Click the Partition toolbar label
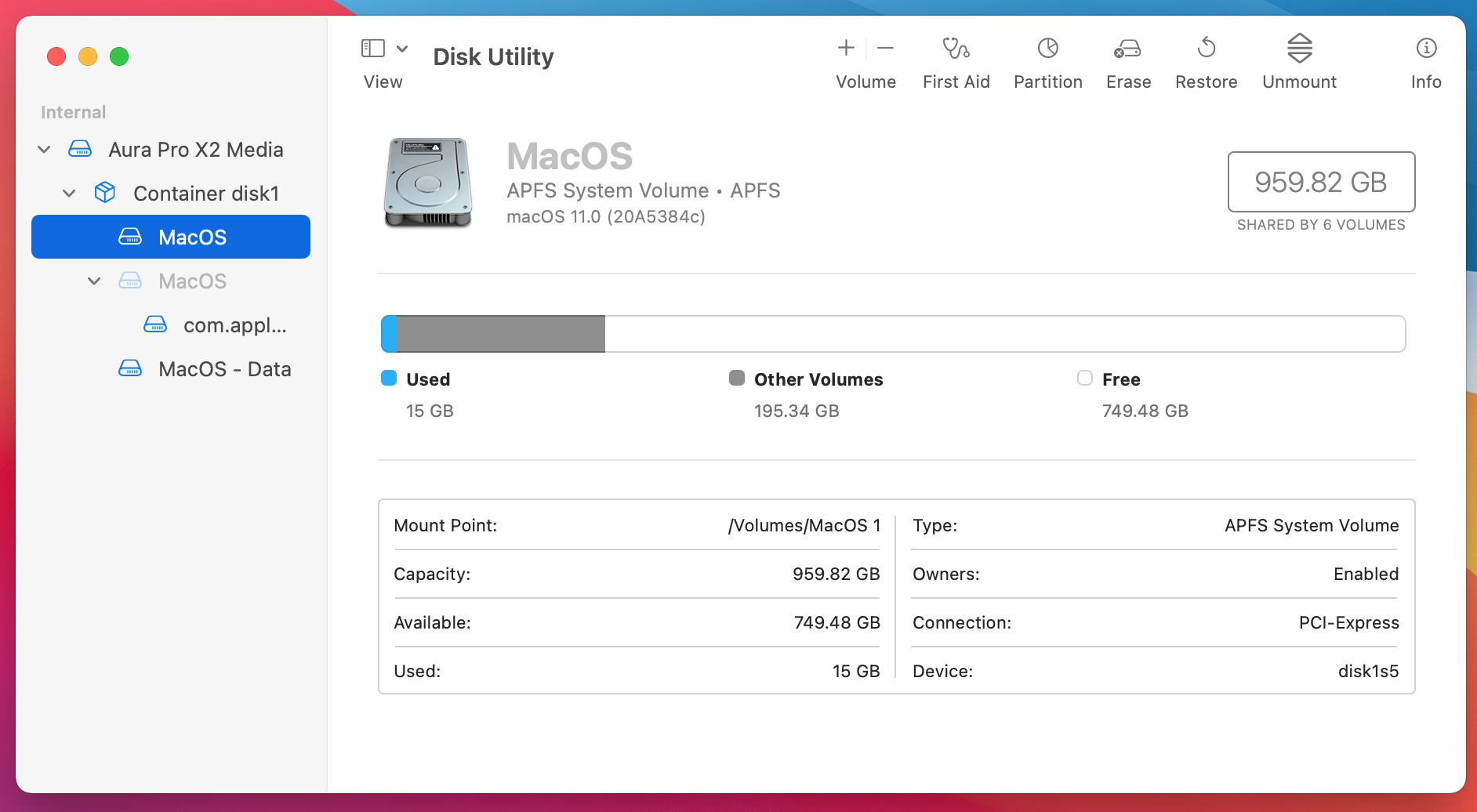The height and width of the screenshot is (812, 1477). pos(1048,82)
